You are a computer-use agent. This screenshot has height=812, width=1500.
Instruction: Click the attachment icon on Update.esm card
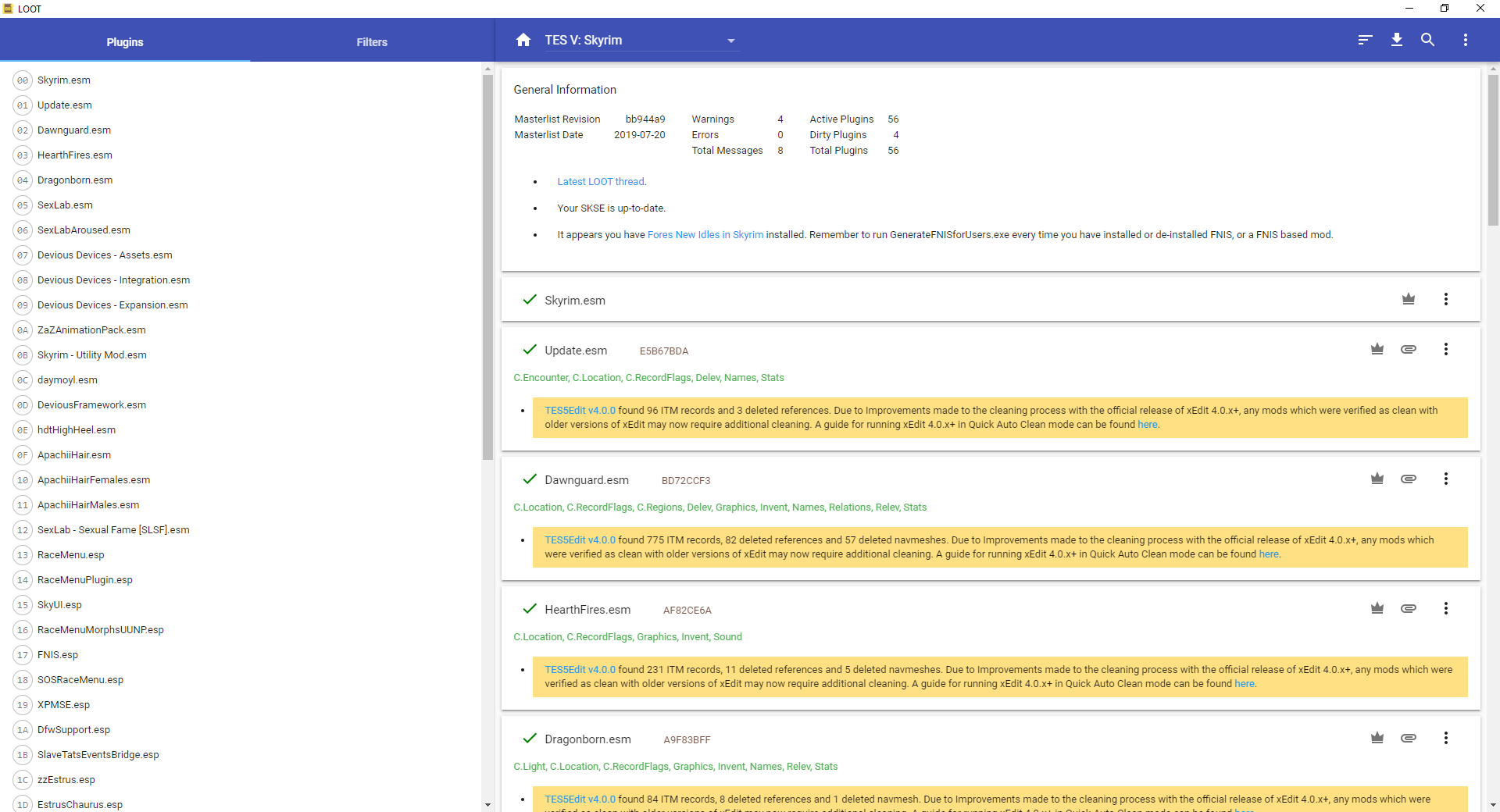[x=1409, y=349]
